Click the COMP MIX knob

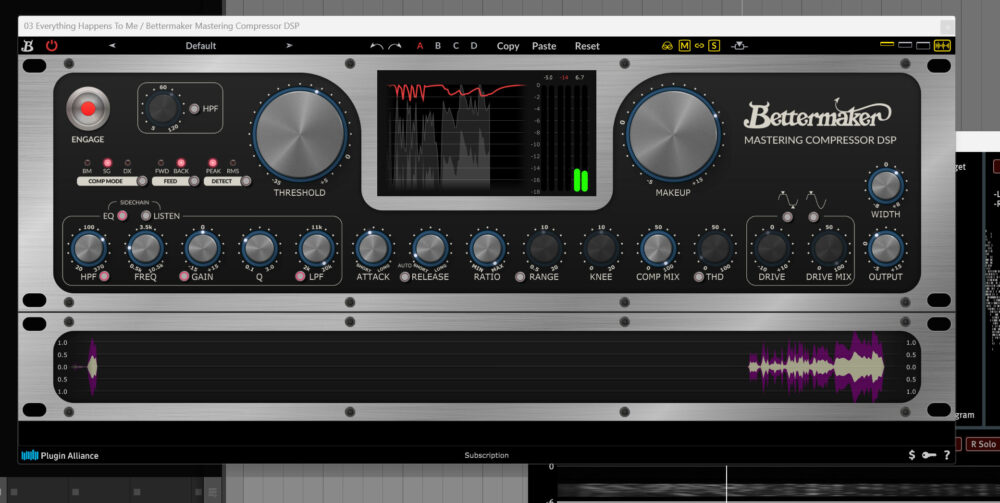tap(658, 249)
